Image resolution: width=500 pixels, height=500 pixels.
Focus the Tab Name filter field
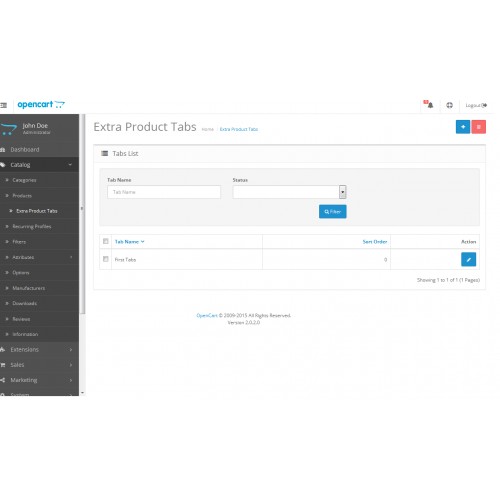[x=164, y=192]
